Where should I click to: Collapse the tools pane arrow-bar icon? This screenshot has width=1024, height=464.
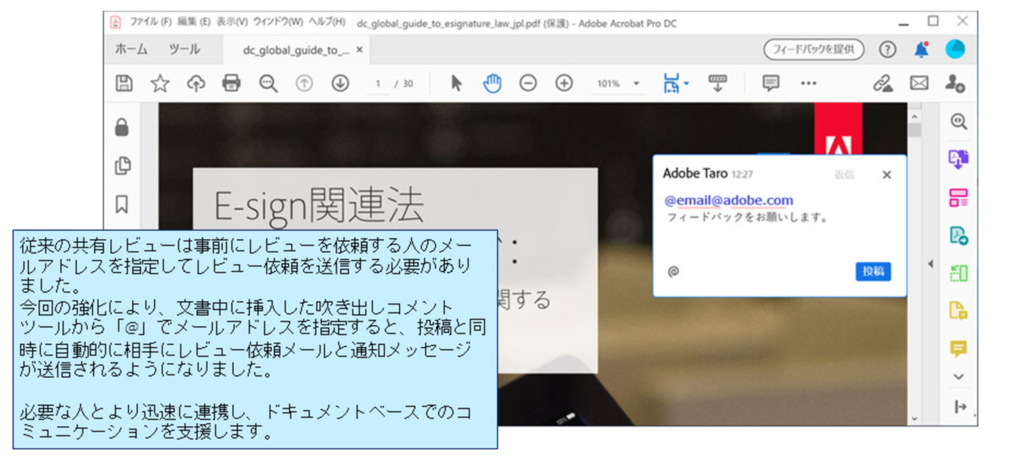pyautogui.click(x=960, y=407)
